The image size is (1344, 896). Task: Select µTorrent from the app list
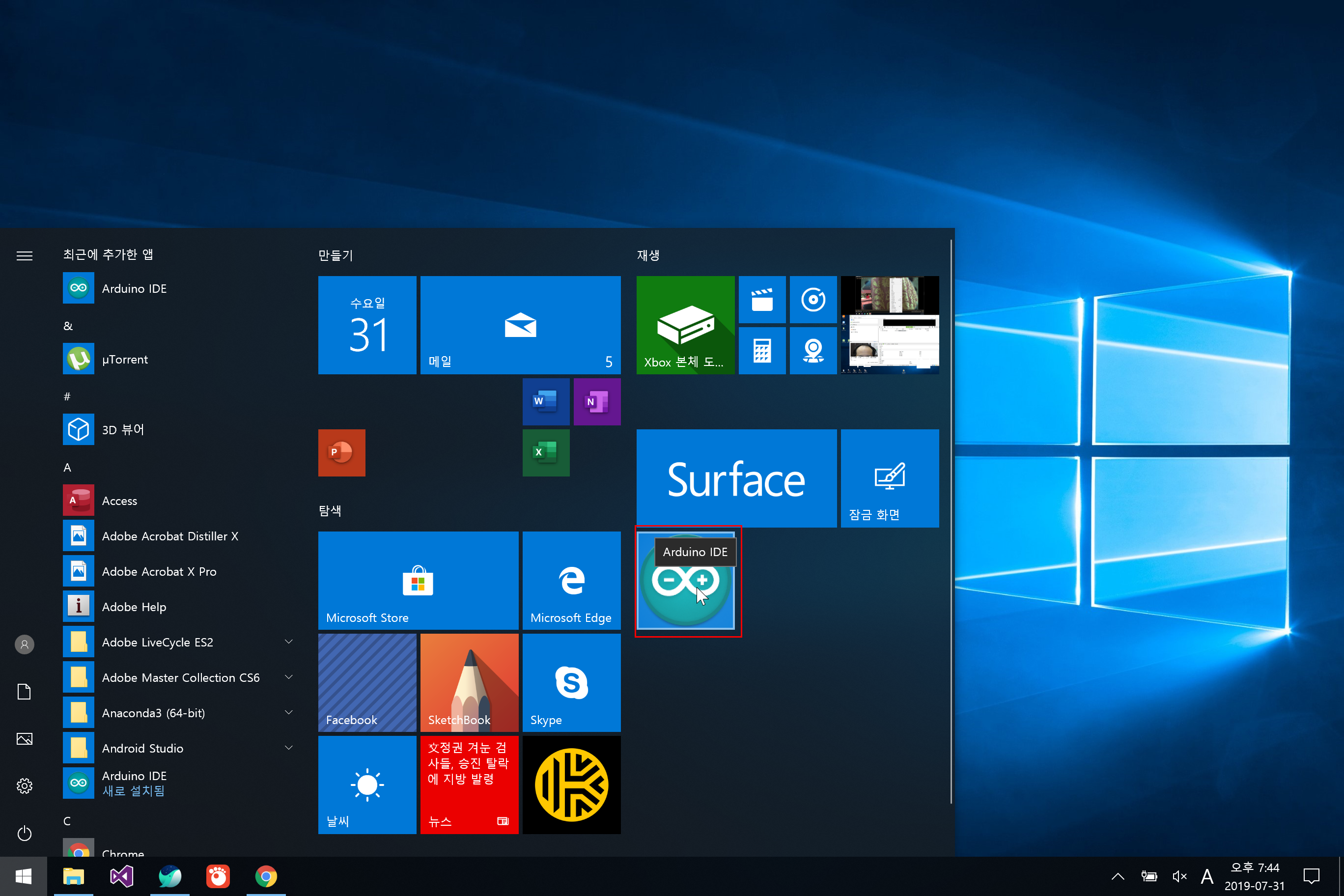tap(125, 360)
